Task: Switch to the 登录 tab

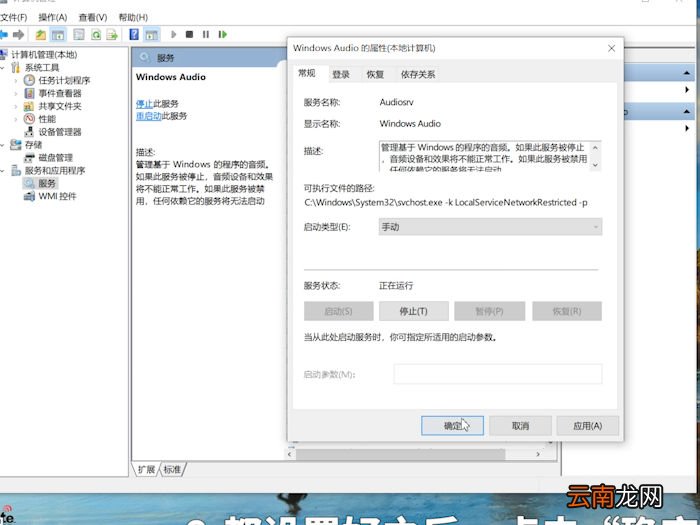Action: 341,75
